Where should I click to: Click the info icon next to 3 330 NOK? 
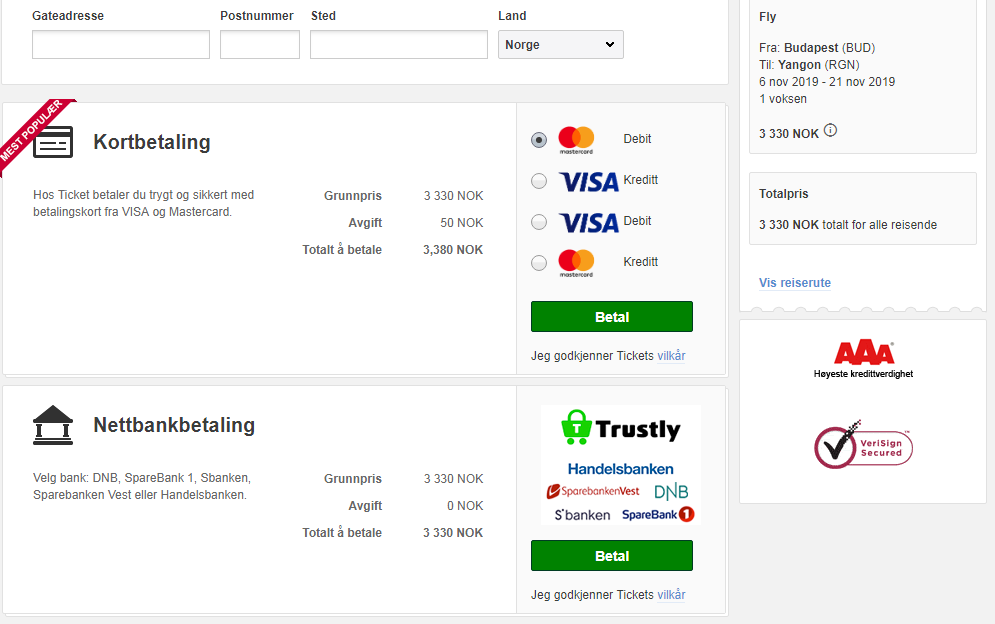pyautogui.click(x=830, y=131)
